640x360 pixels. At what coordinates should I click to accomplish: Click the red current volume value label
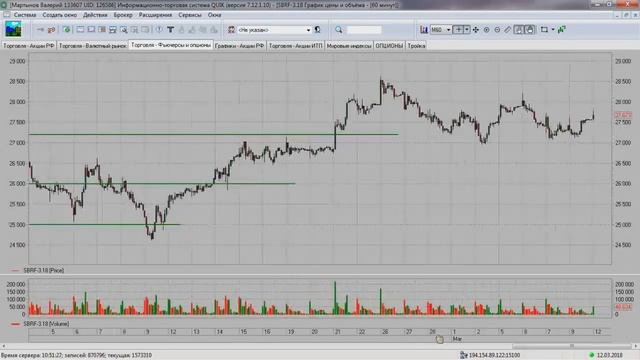[623, 307]
